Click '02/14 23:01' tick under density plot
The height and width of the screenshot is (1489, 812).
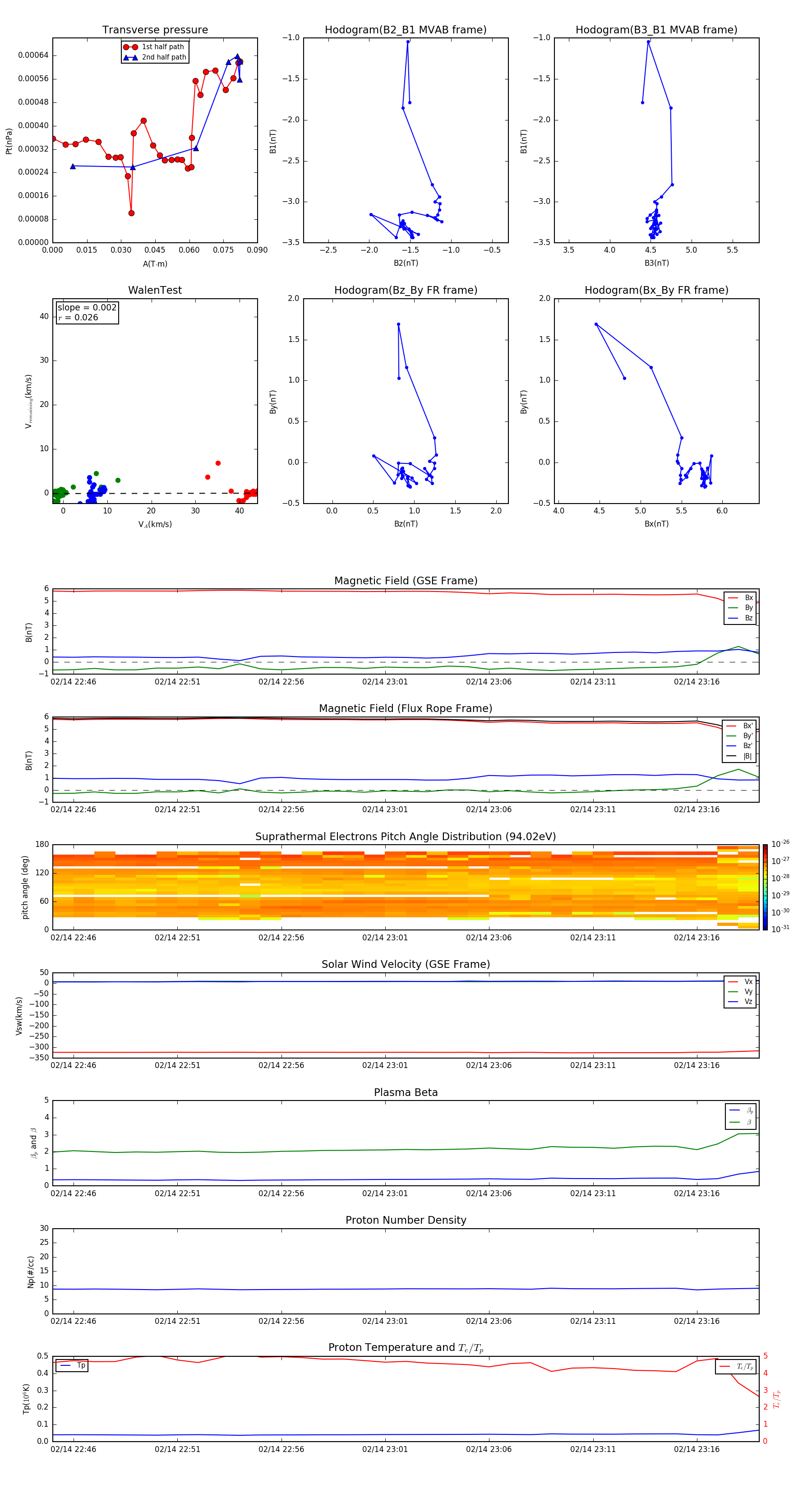tap(385, 1321)
